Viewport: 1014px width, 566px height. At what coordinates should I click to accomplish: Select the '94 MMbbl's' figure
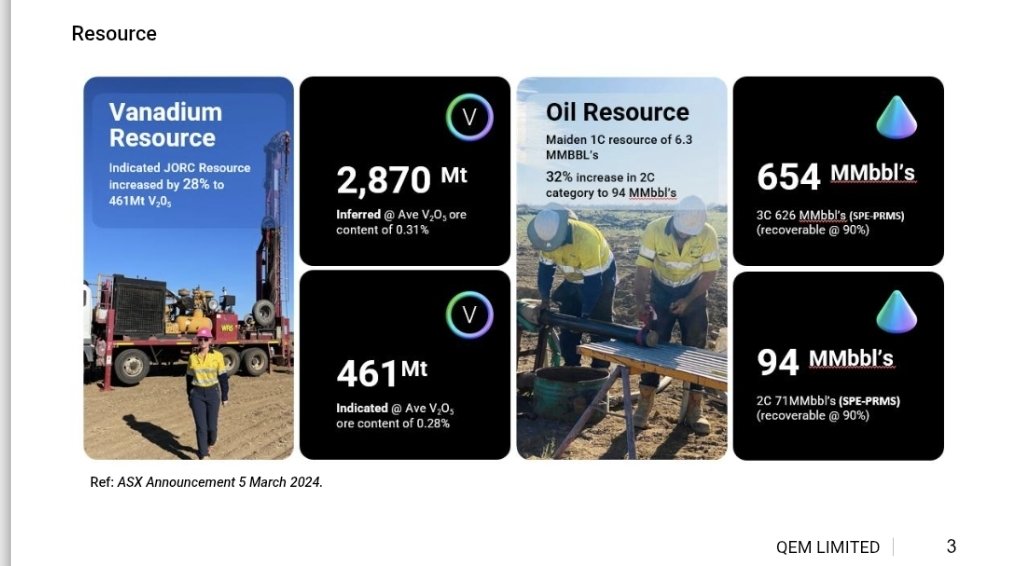click(x=825, y=361)
